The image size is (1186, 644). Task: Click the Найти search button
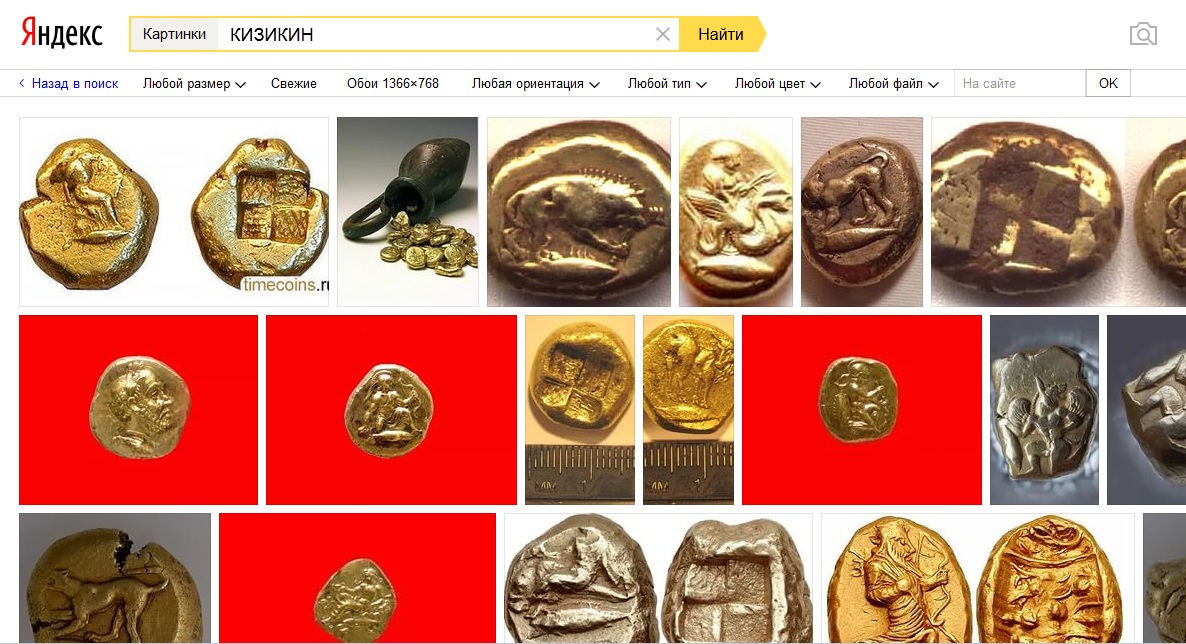(x=721, y=34)
